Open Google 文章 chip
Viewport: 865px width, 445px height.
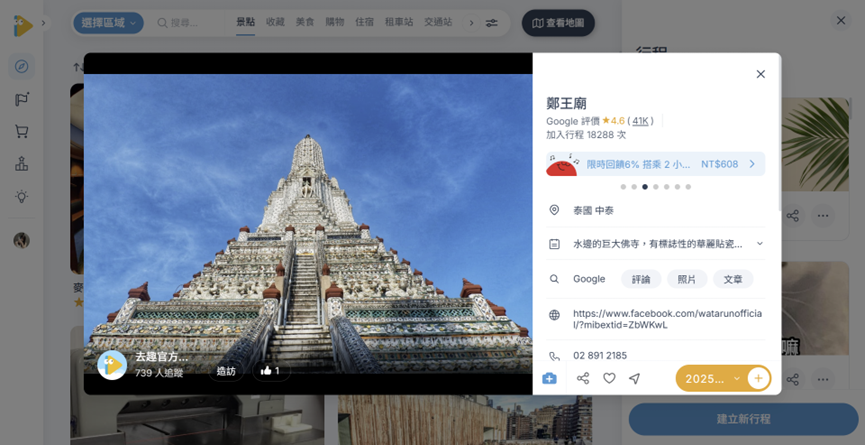point(733,279)
